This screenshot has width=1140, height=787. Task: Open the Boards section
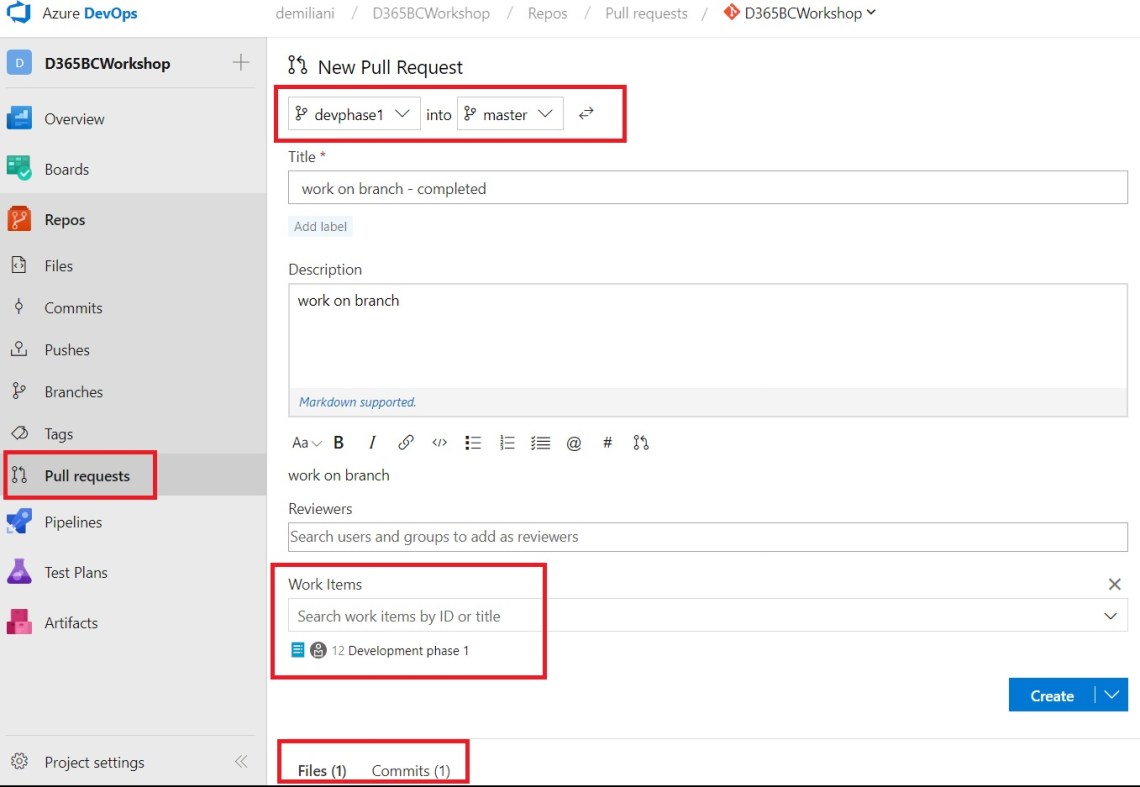69,169
